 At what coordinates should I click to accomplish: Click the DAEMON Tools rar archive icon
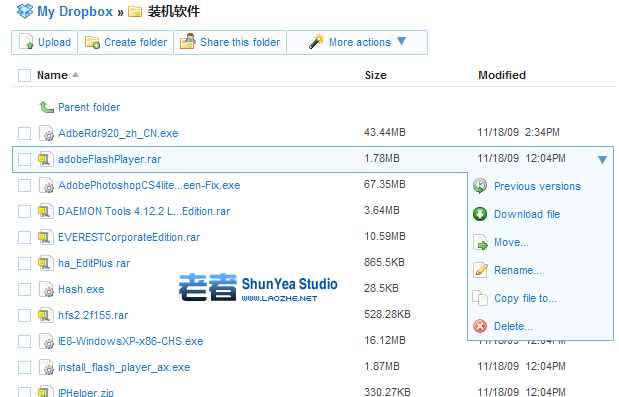pos(46,211)
